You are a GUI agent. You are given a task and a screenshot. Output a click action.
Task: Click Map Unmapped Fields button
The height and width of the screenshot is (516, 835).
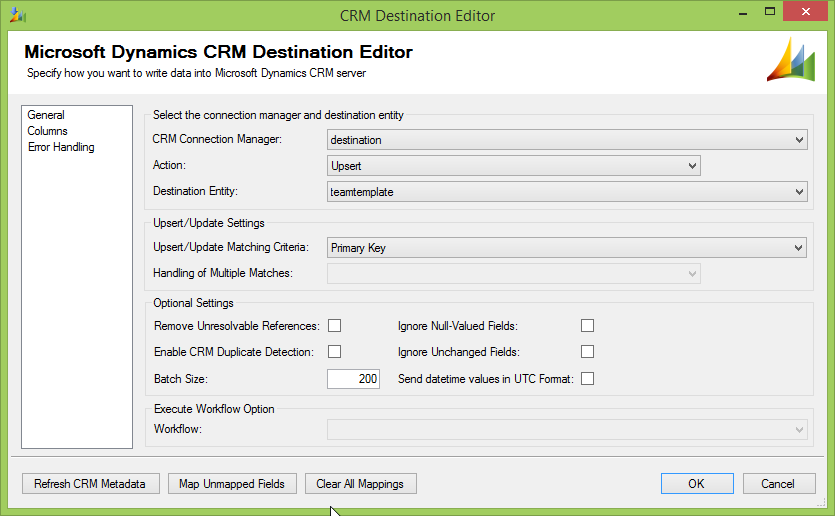[x=232, y=484]
